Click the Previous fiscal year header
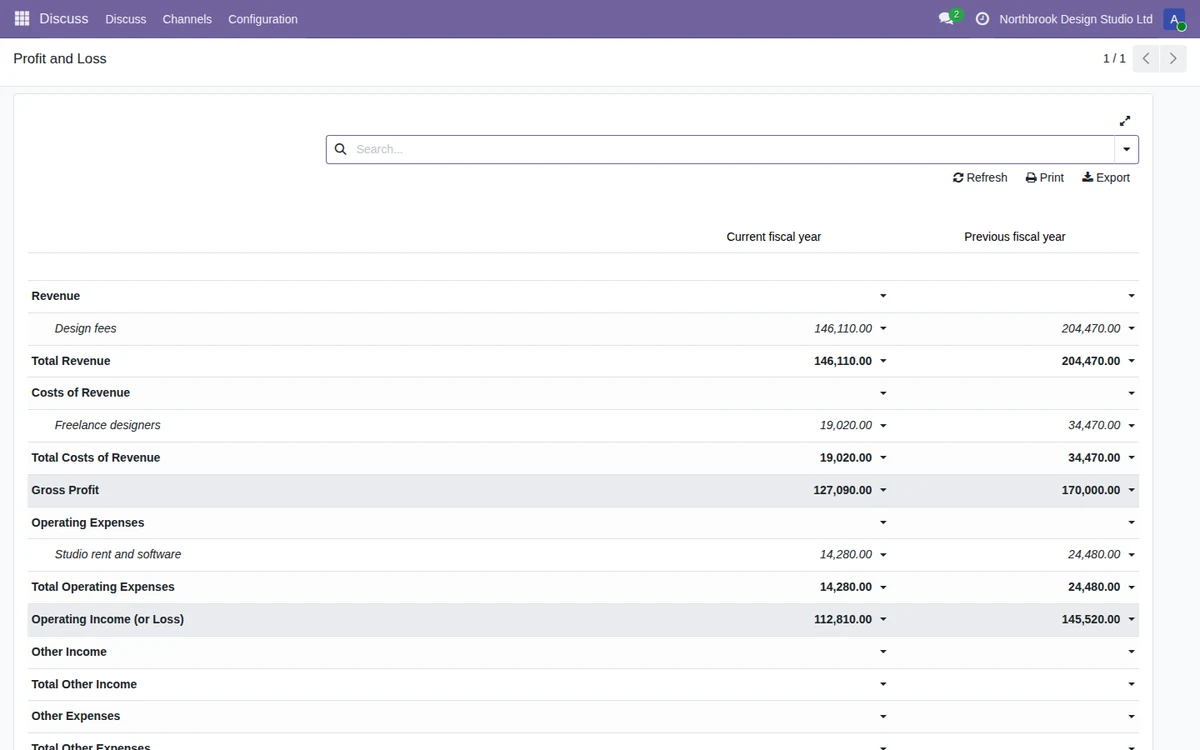Viewport: 1200px width, 750px height. (1015, 237)
